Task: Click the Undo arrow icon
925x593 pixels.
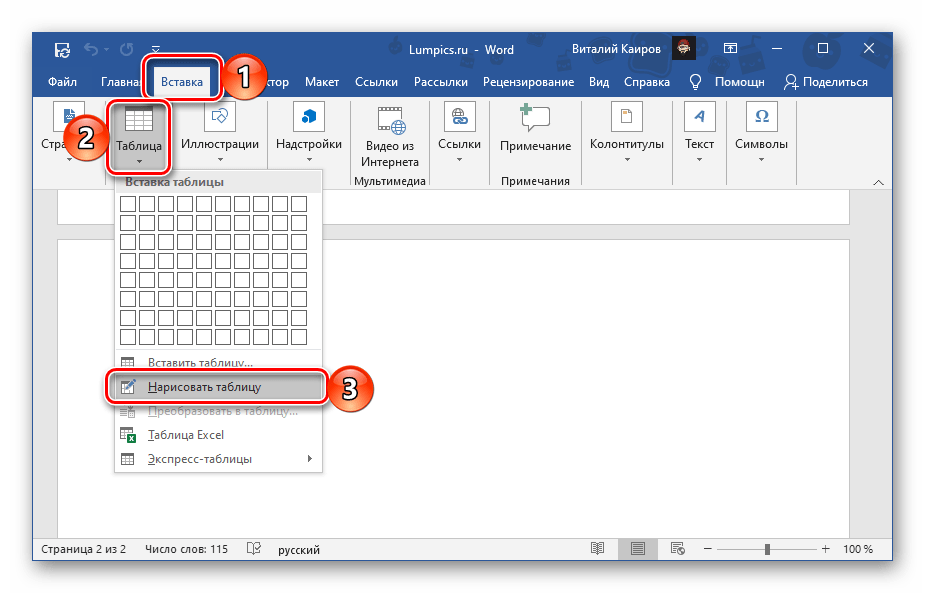Action: click(x=91, y=50)
